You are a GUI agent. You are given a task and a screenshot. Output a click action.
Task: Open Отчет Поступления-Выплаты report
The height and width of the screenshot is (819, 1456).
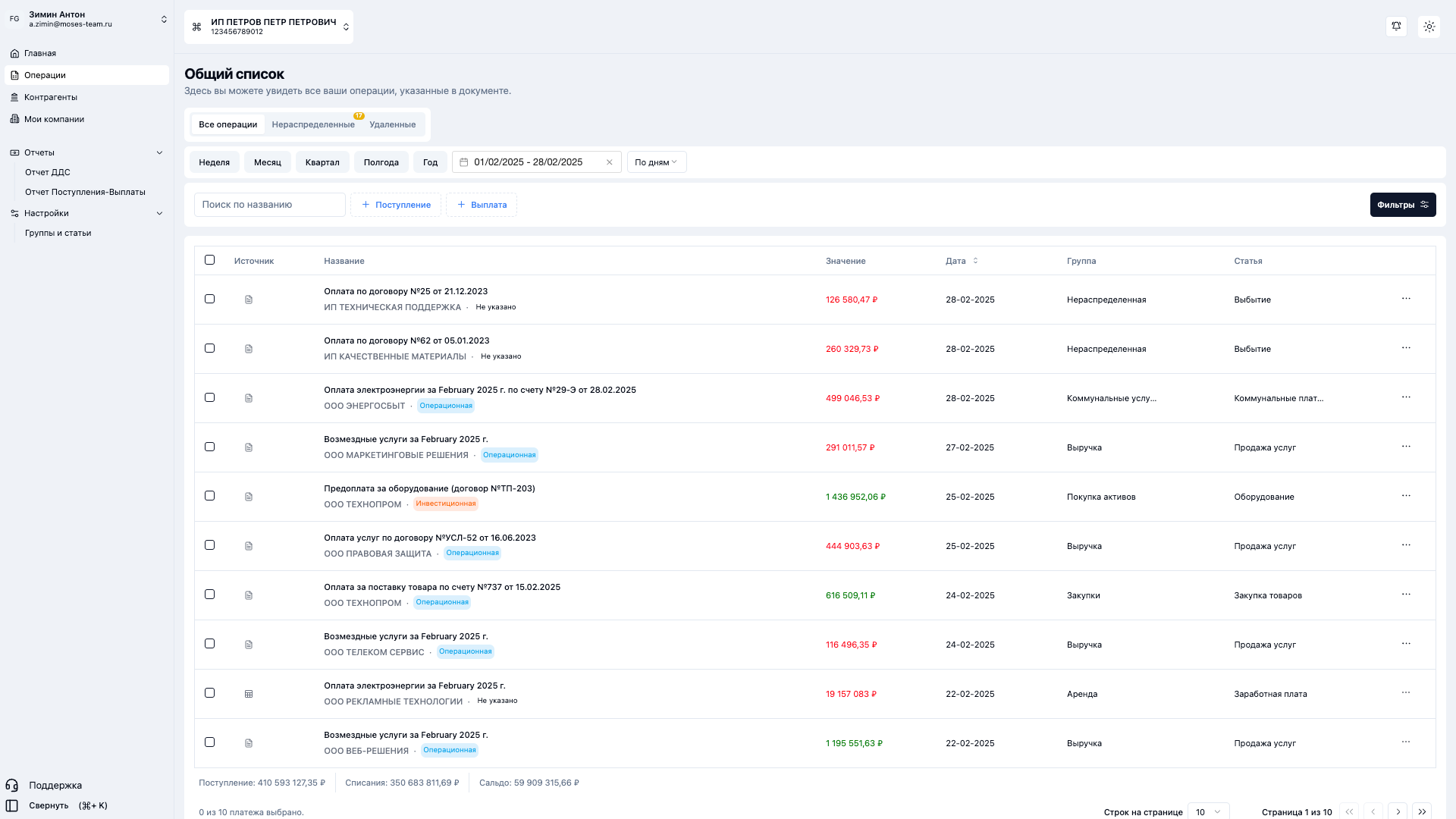point(85,192)
